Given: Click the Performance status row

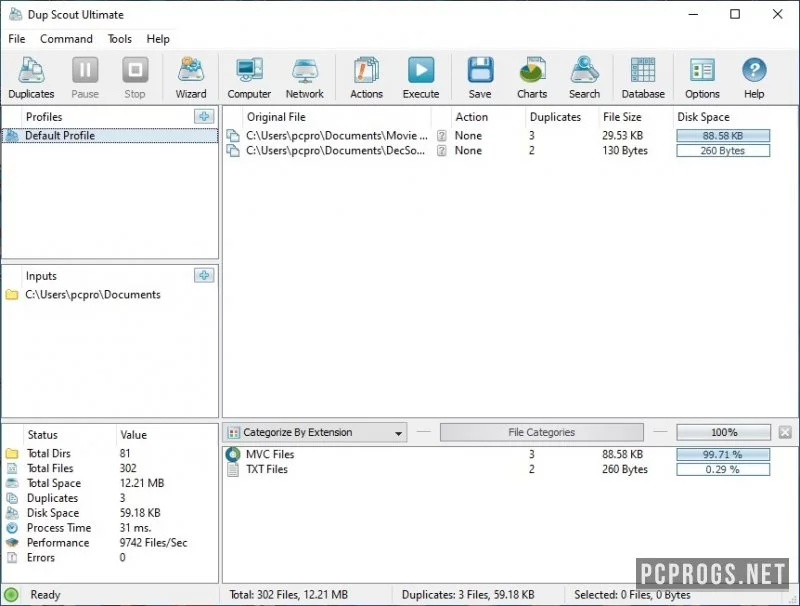Looking at the screenshot, I should click(110, 543).
